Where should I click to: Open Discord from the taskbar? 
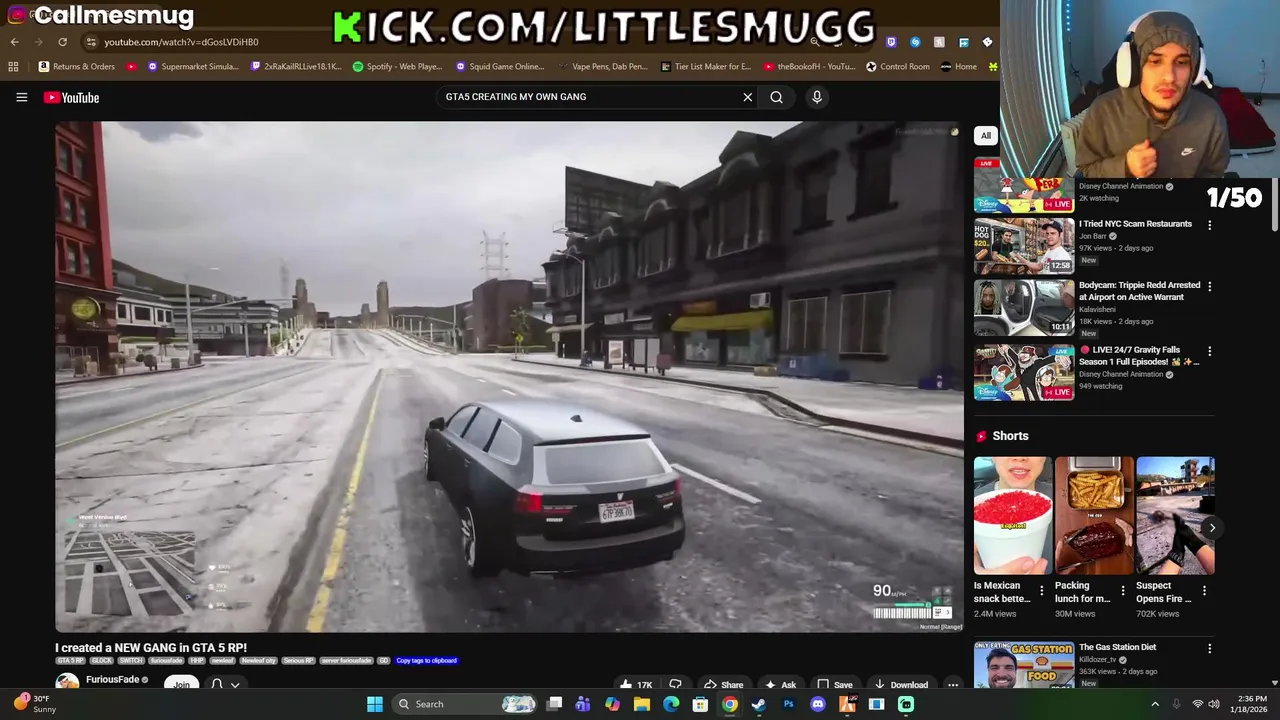[x=818, y=704]
